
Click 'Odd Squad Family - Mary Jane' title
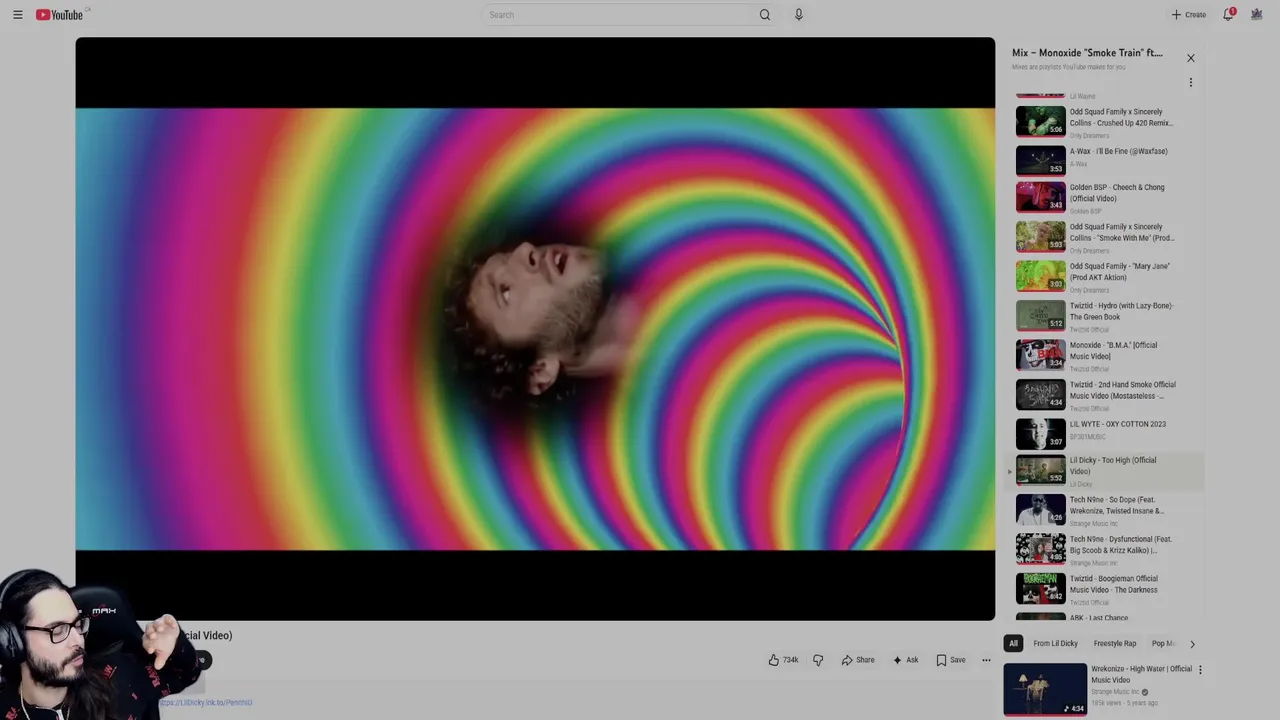tap(1120, 271)
